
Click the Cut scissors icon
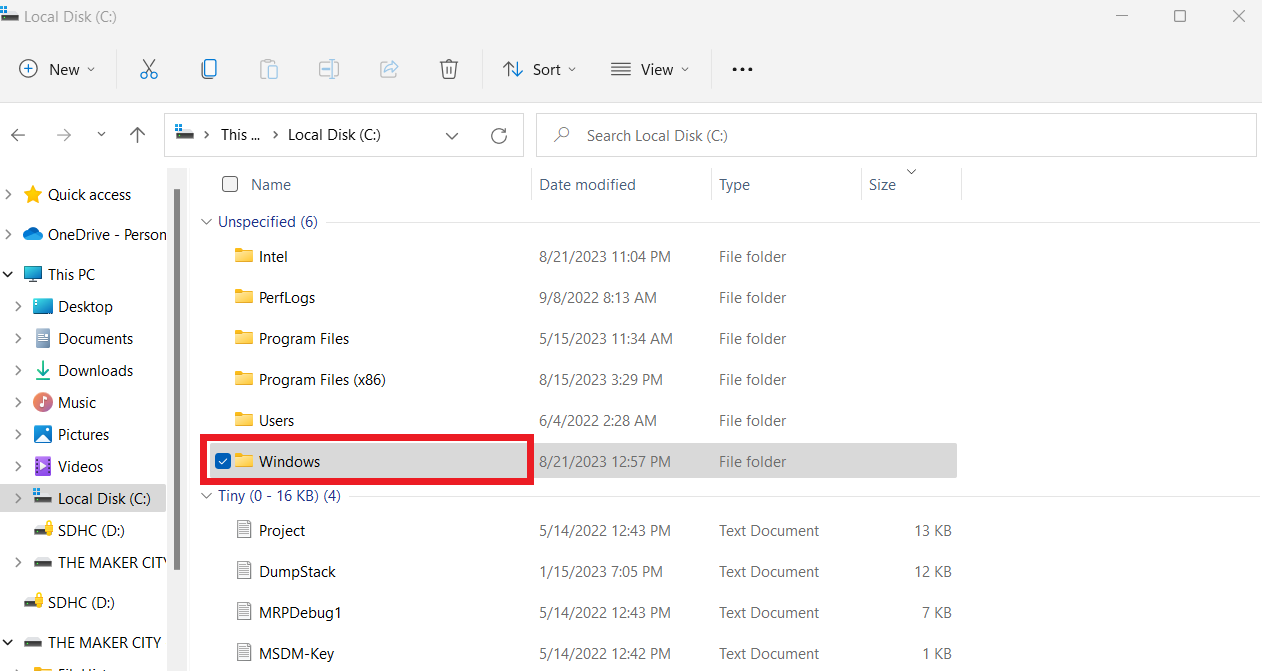click(x=149, y=69)
